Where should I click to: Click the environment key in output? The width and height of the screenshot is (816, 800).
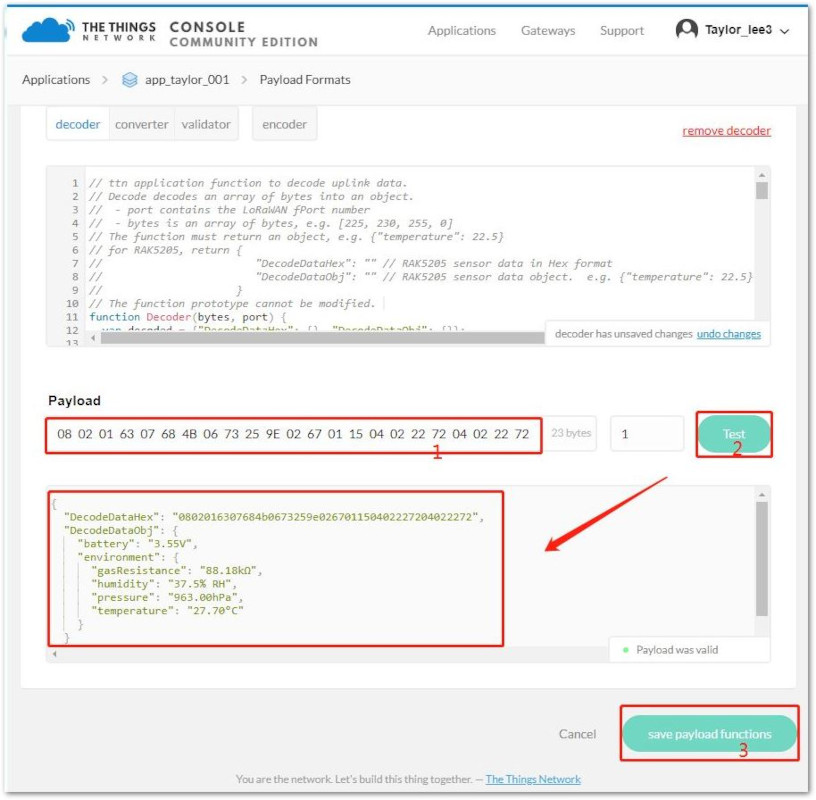[121, 557]
